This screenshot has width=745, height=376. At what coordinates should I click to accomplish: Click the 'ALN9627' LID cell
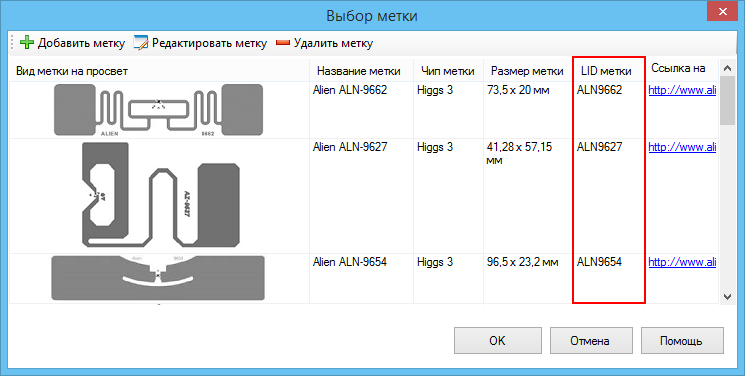click(x=599, y=147)
